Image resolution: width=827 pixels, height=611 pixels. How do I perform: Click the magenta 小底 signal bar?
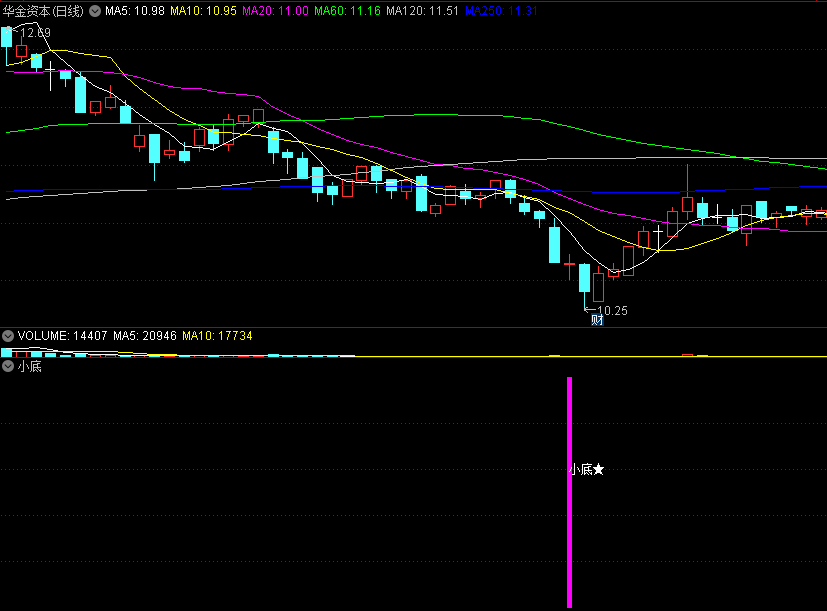point(570,492)
